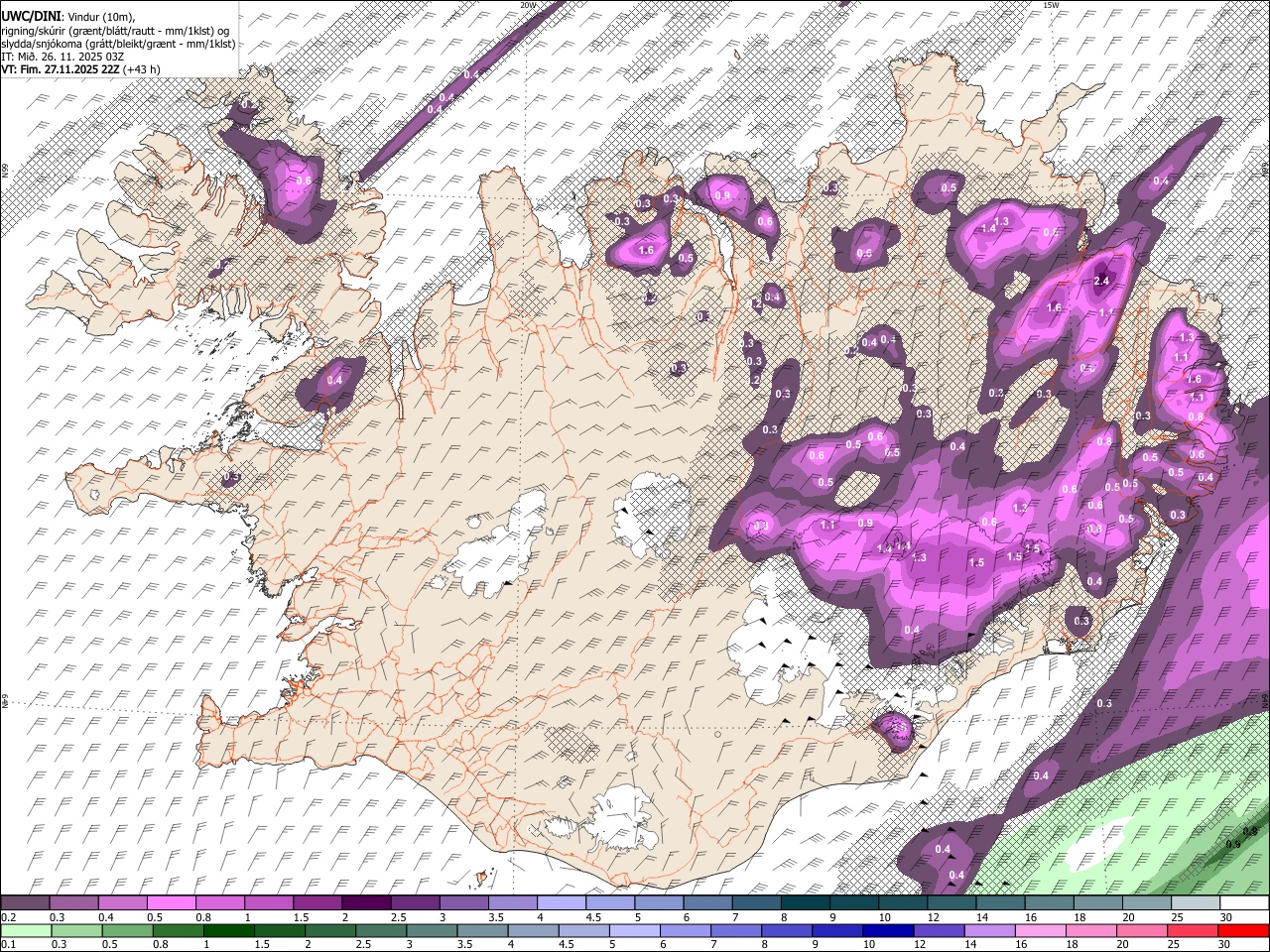Pick the upper legend swatch between 0.2 and 0.3
Screen dimensions: 1270x952
(x=25, y=903)
